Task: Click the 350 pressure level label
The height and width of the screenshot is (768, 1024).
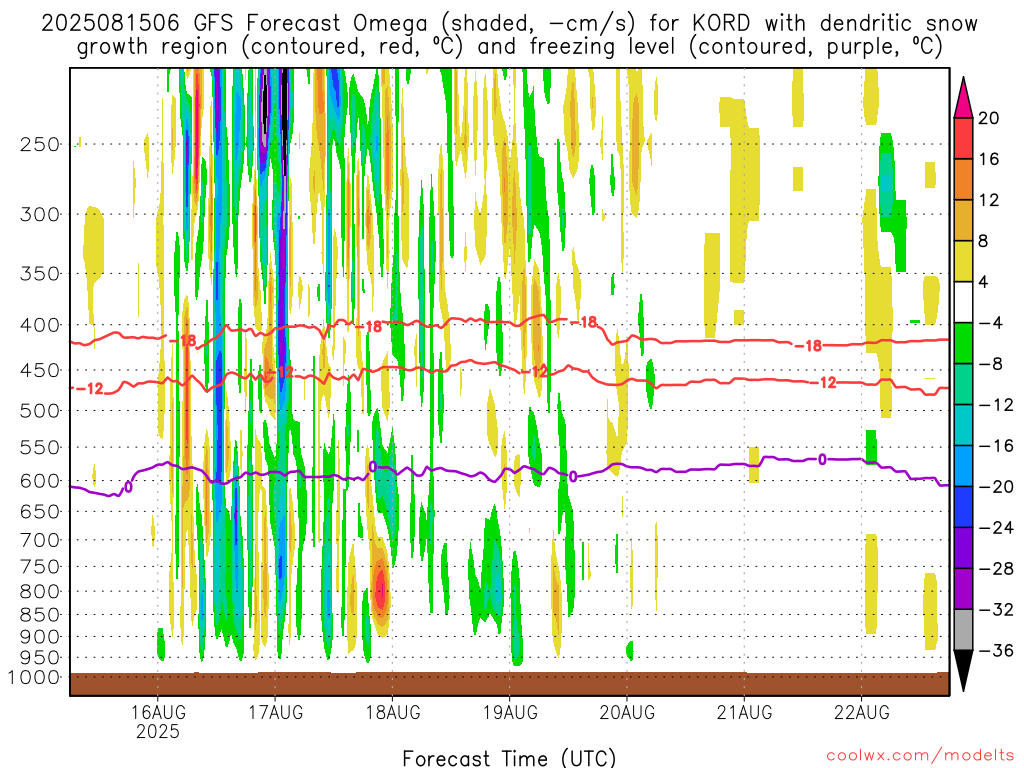Action: tap(40, 274)
